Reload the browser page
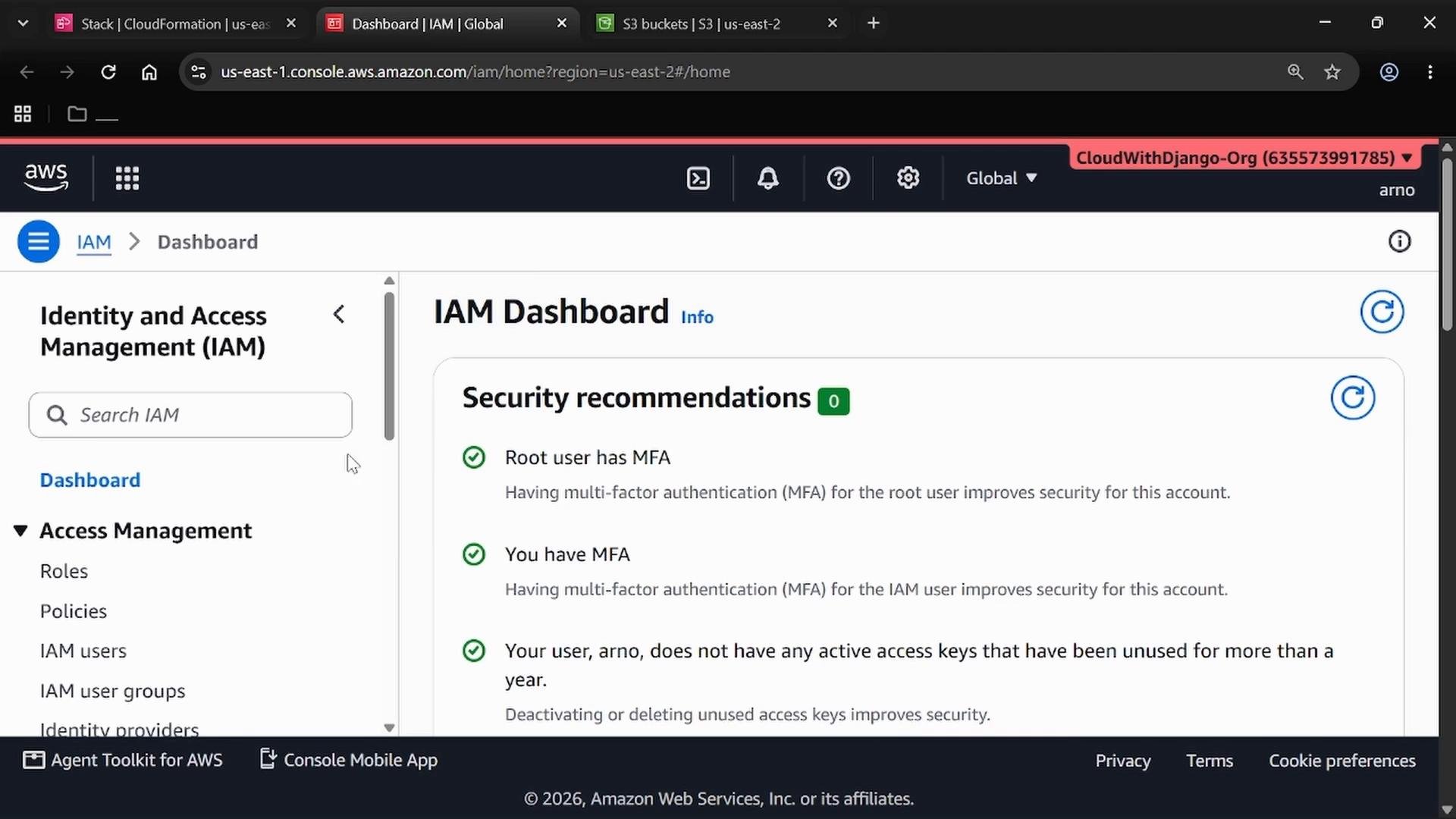Viewport: 1456px width, 819px height. point(108,72)
